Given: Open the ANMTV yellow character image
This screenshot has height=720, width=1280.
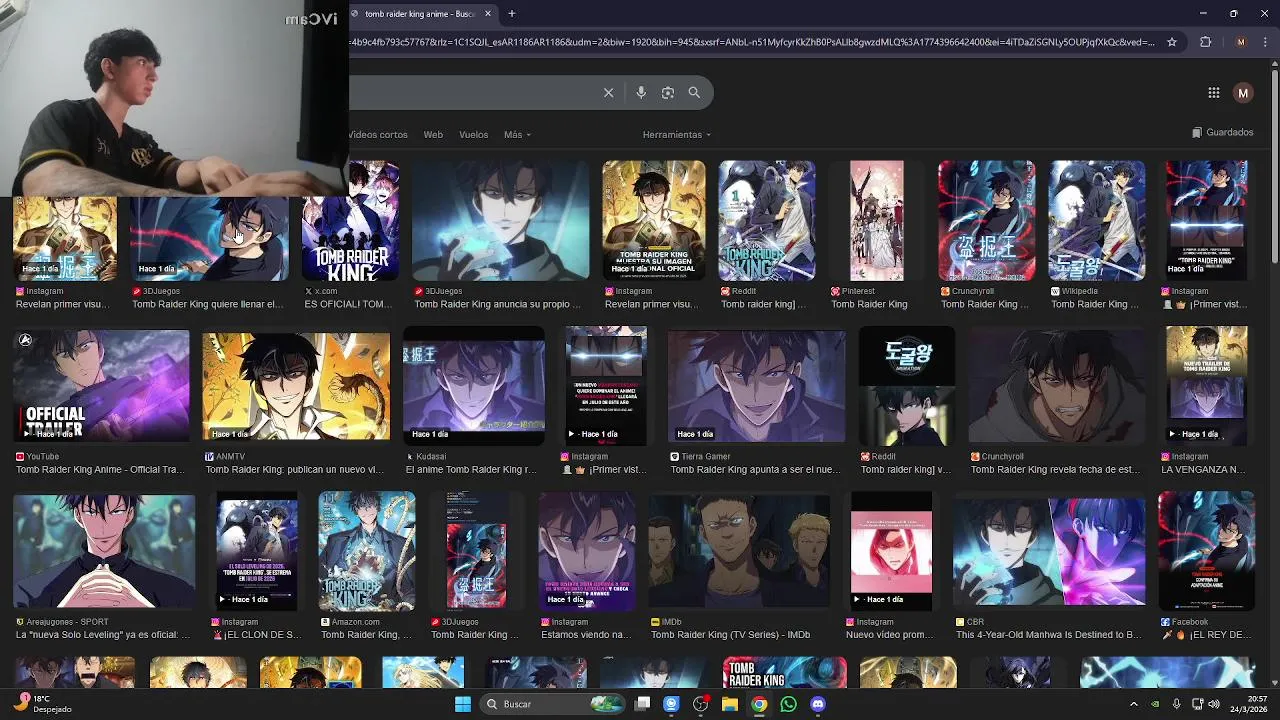Looking at the screenshot, I should (296, 386).
